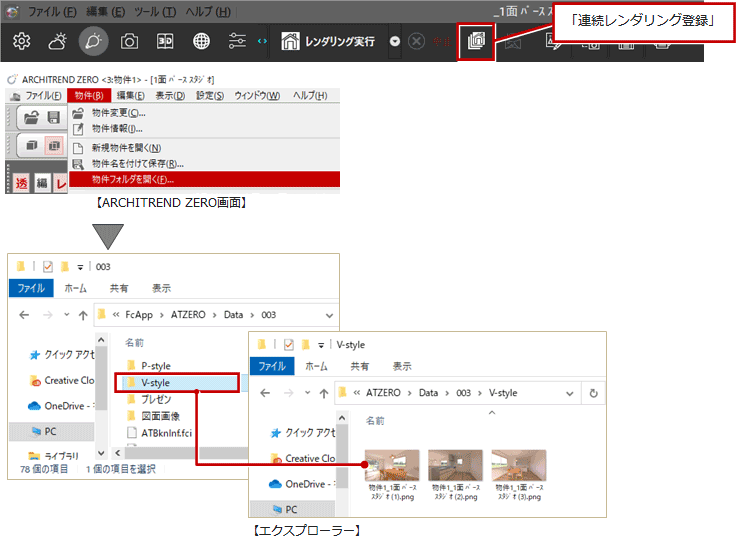
Task: Open ファイル(F) menu in ARCHITREND ZERO
Action: (x=43, y=96)
